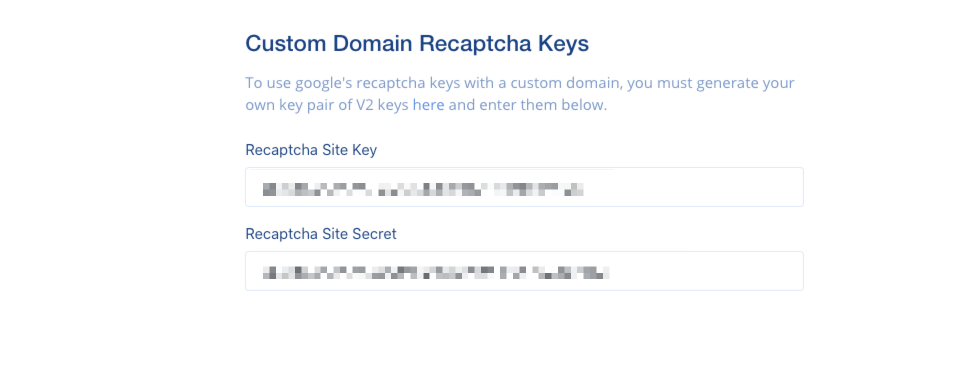
Task: Click the 'Custom Domain Recaptcha Keys' heading
Action: pos(417,44)
